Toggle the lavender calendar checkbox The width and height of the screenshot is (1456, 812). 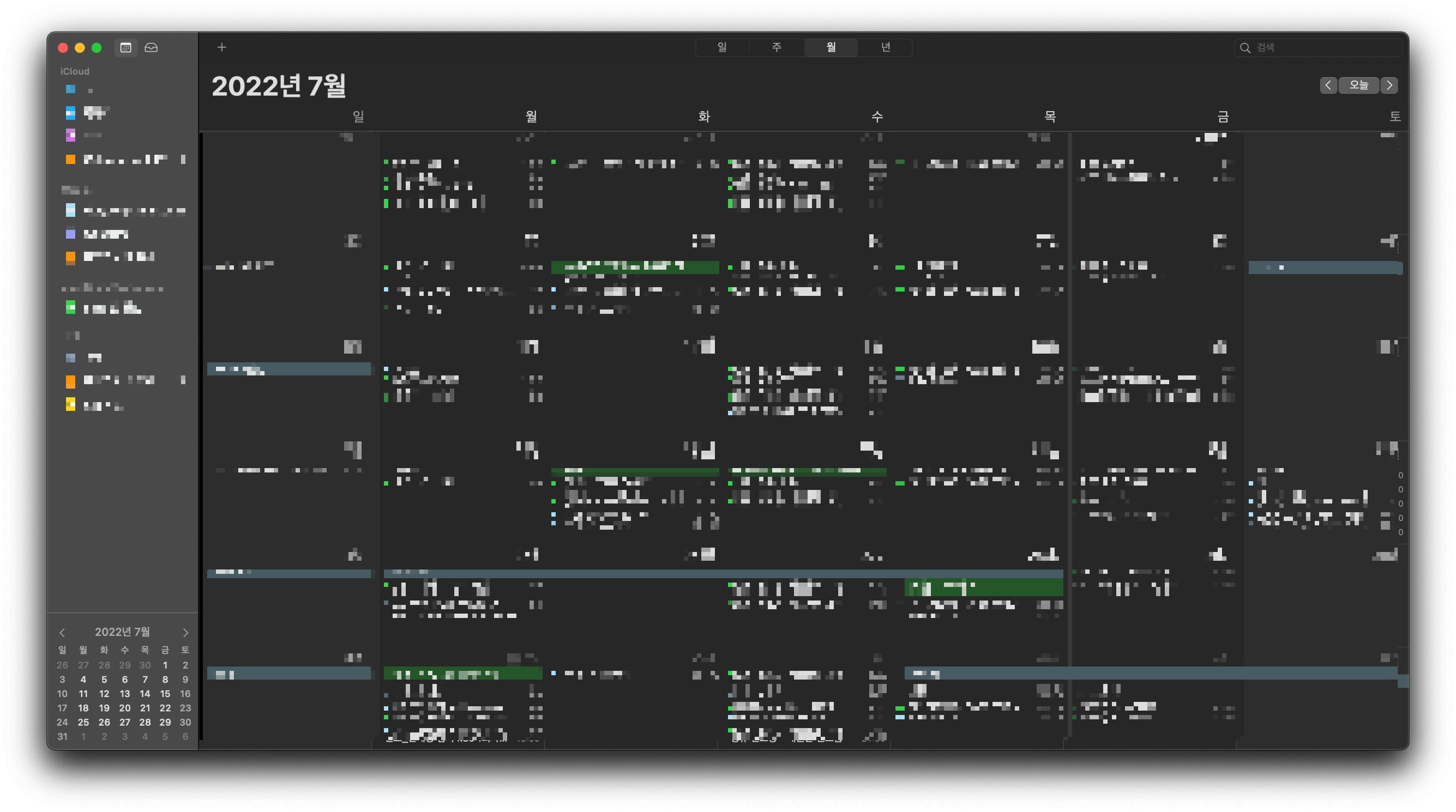click(x=71, y=233)
